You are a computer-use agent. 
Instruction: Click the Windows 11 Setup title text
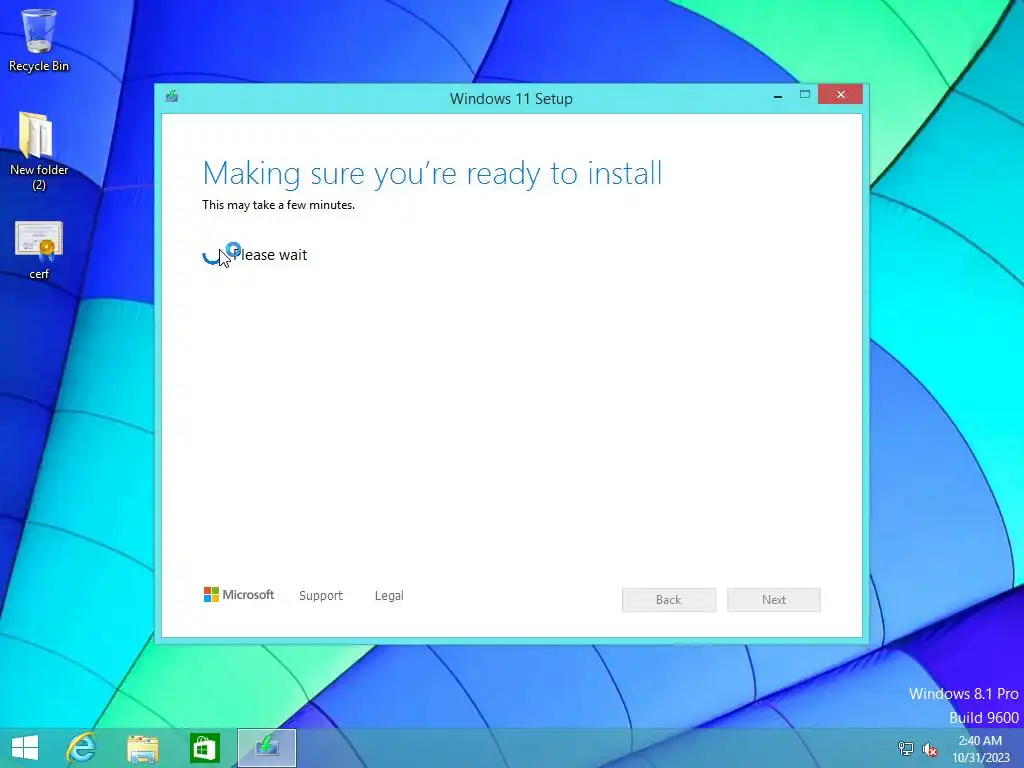click(x=511, y=99)
